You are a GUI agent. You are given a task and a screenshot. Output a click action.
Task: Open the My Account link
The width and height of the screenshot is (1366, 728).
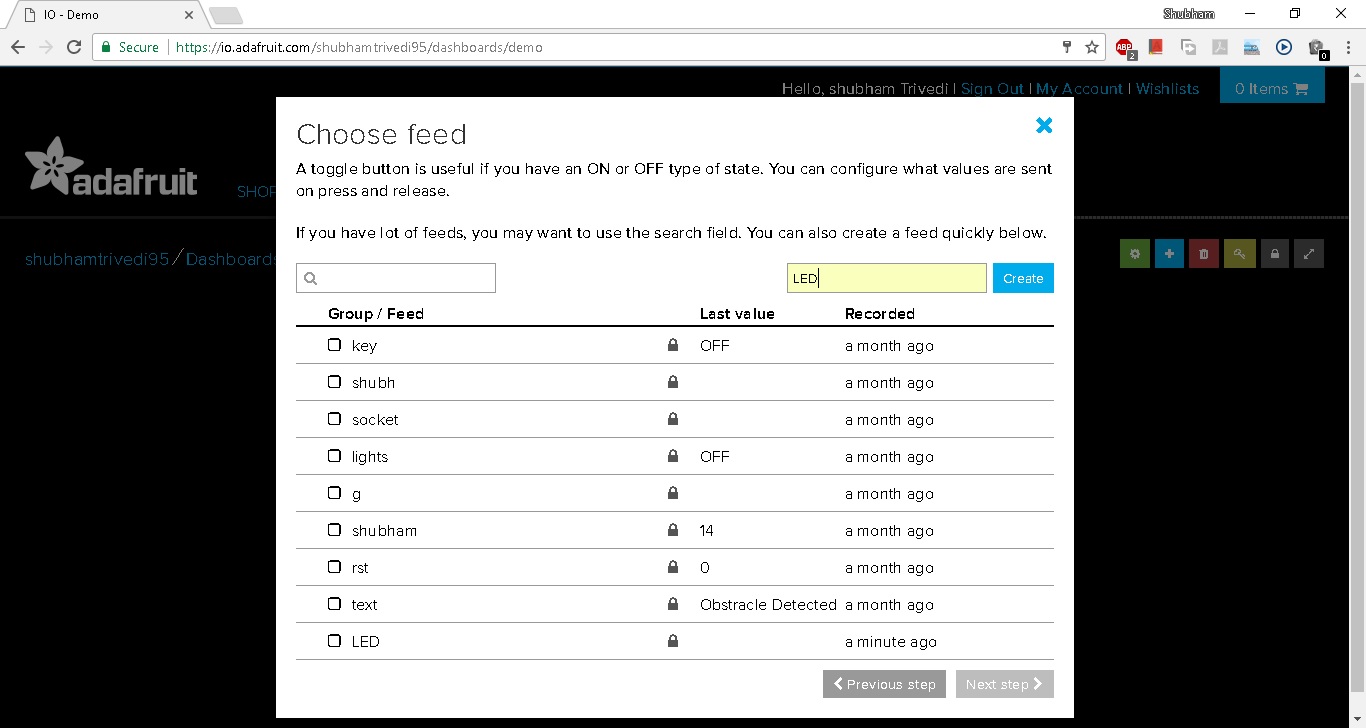[1079, 89]
